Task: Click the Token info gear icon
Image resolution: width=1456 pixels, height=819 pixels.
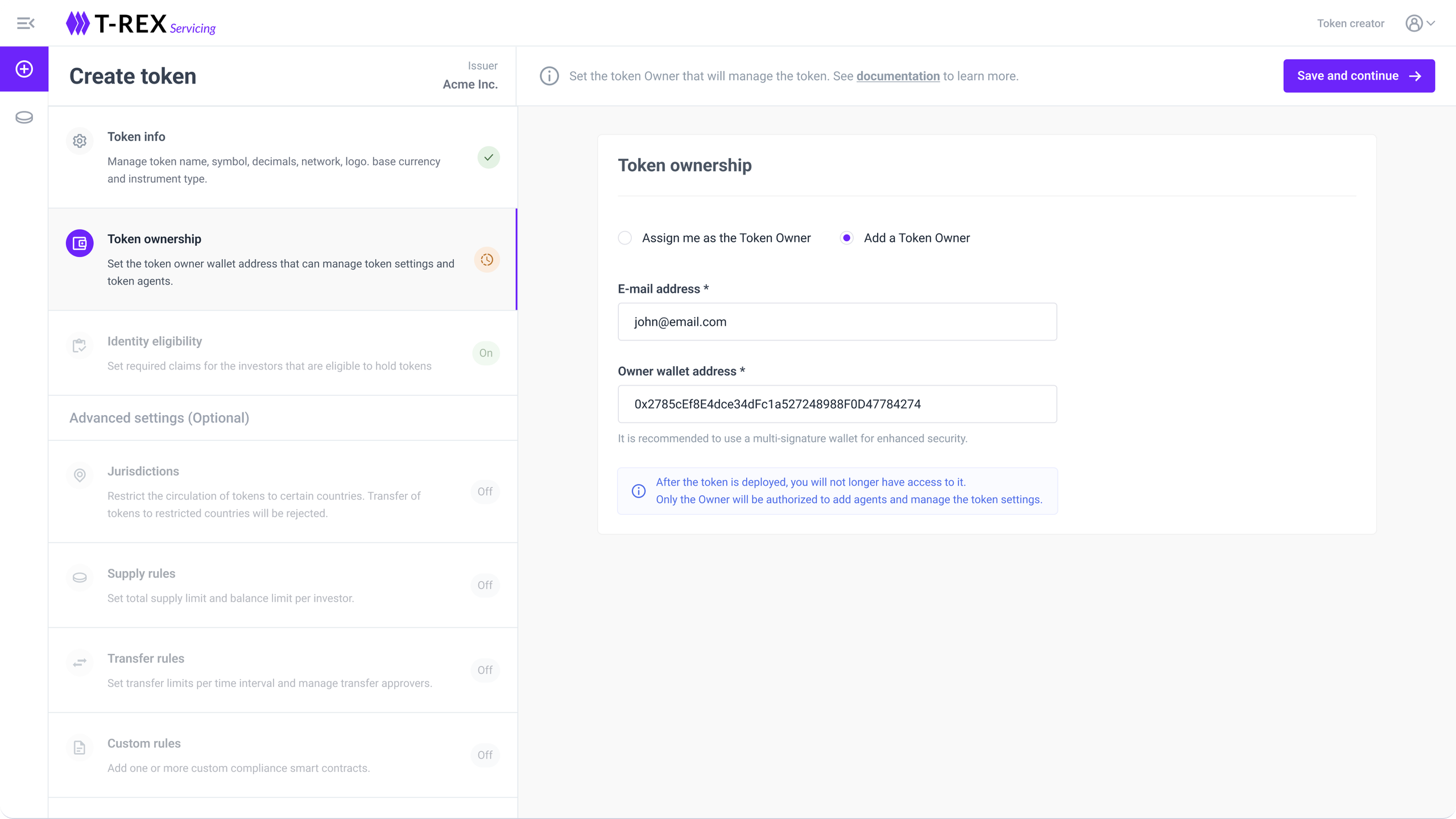Action: (x=80, y=140)
